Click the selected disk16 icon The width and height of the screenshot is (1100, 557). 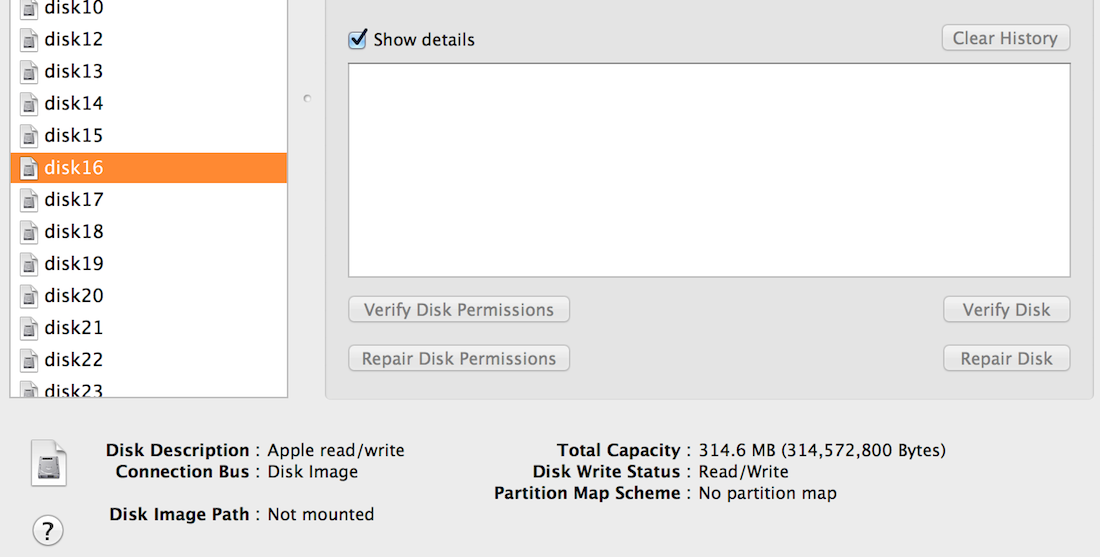pos(29,168)
